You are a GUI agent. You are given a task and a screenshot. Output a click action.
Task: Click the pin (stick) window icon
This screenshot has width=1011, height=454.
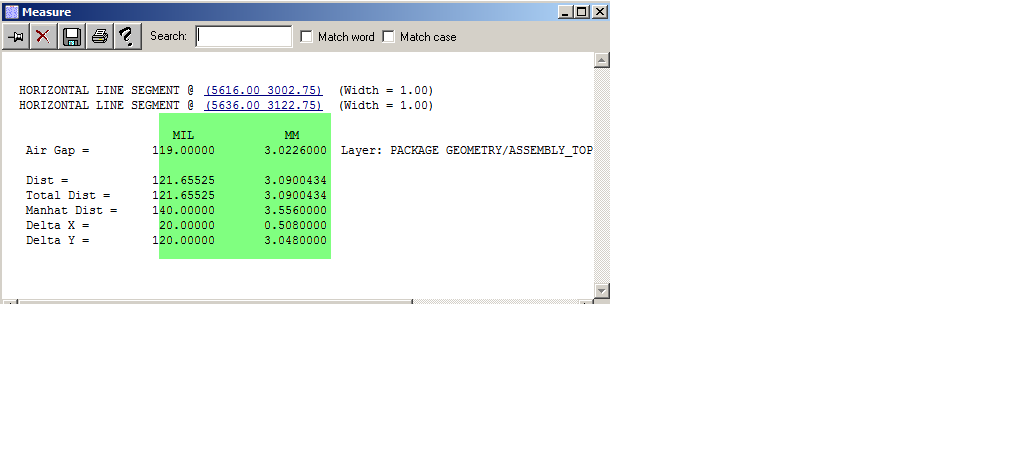click(15, 36)
